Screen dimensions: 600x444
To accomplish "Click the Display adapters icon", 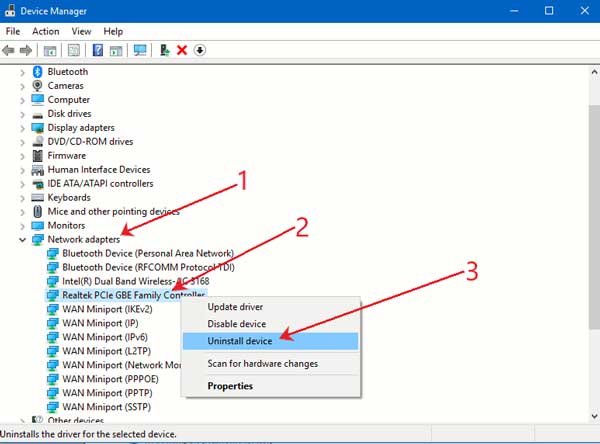I will tap(38, 128).
